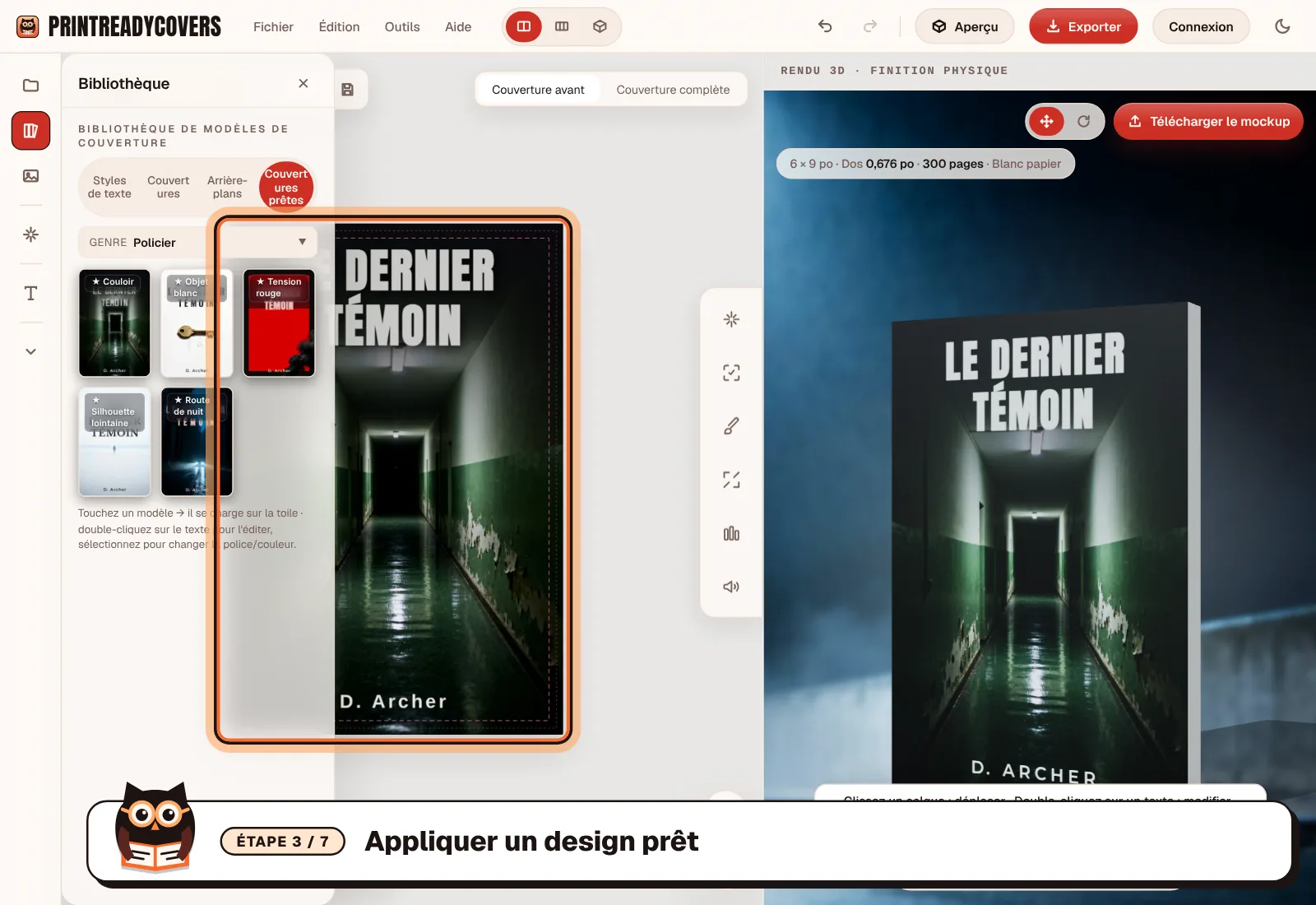1316x905 pixels.
Task: Click Télécharger le mockup button
Action: pos(1208,122)
